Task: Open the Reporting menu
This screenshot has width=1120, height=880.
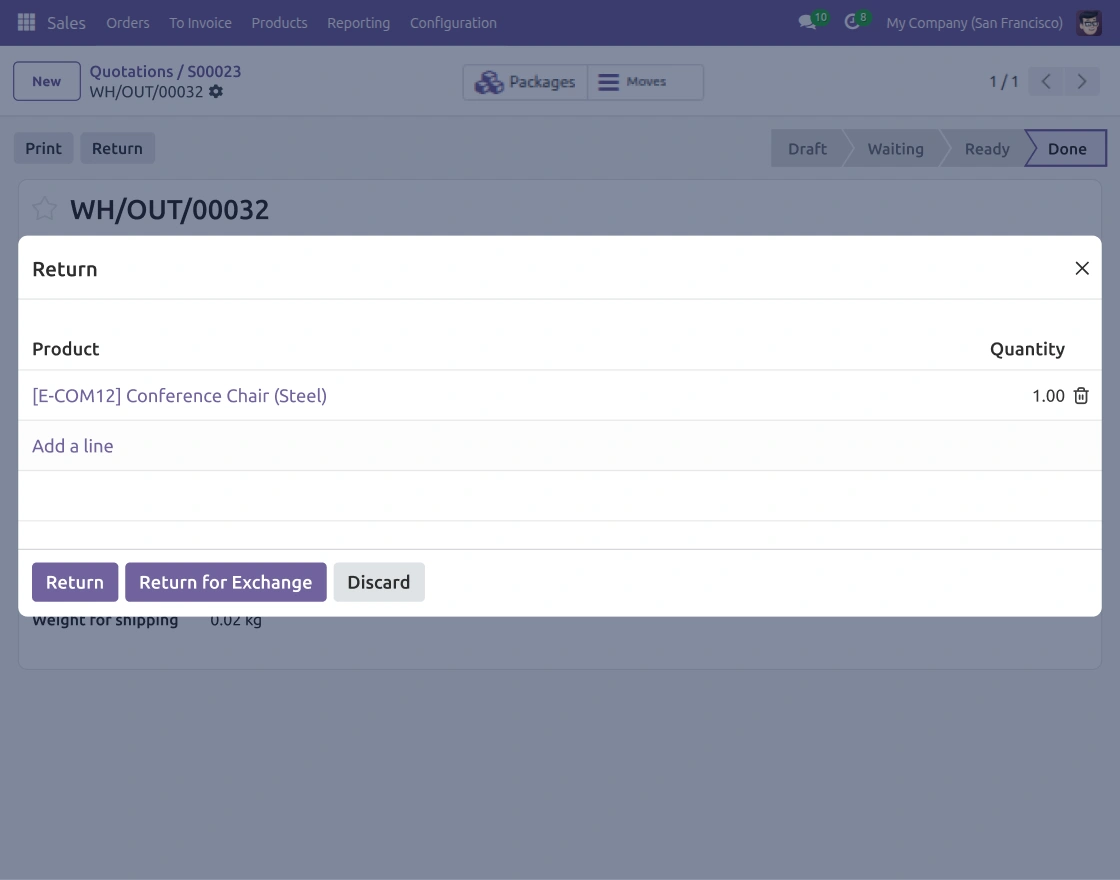Action: tap(359, 23)
